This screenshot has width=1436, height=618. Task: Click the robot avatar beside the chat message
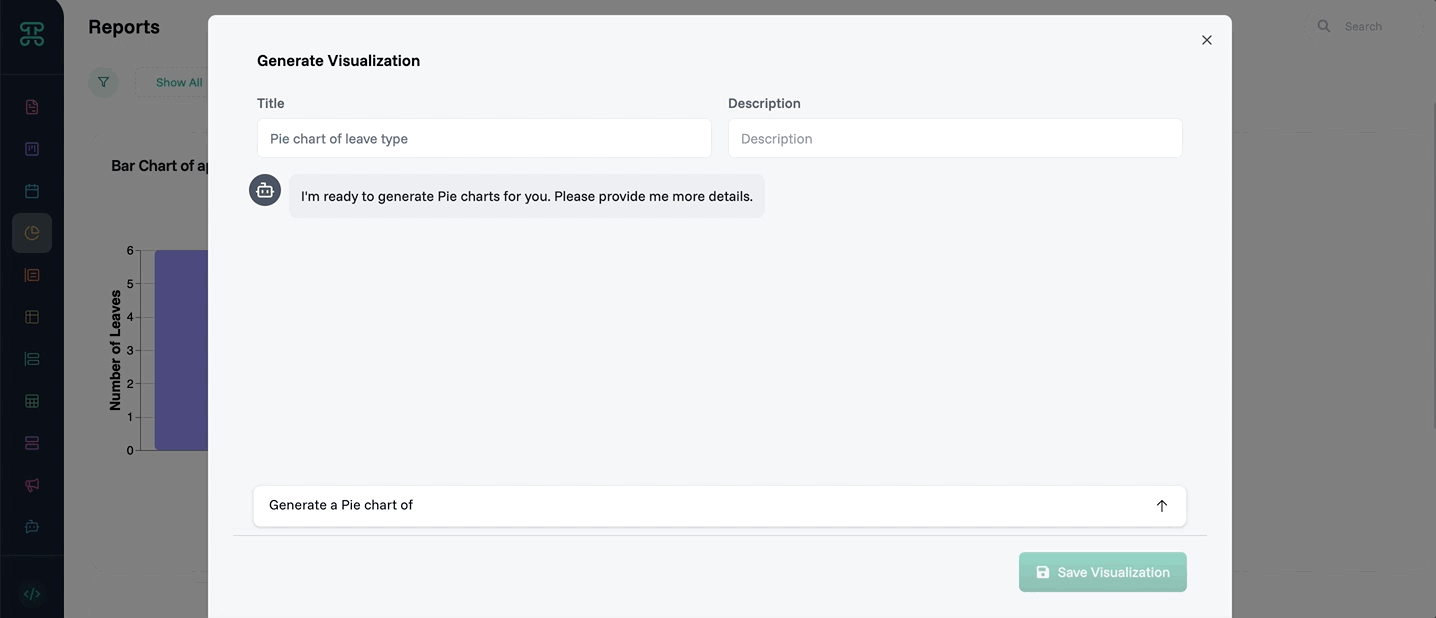tap(265, 190)
